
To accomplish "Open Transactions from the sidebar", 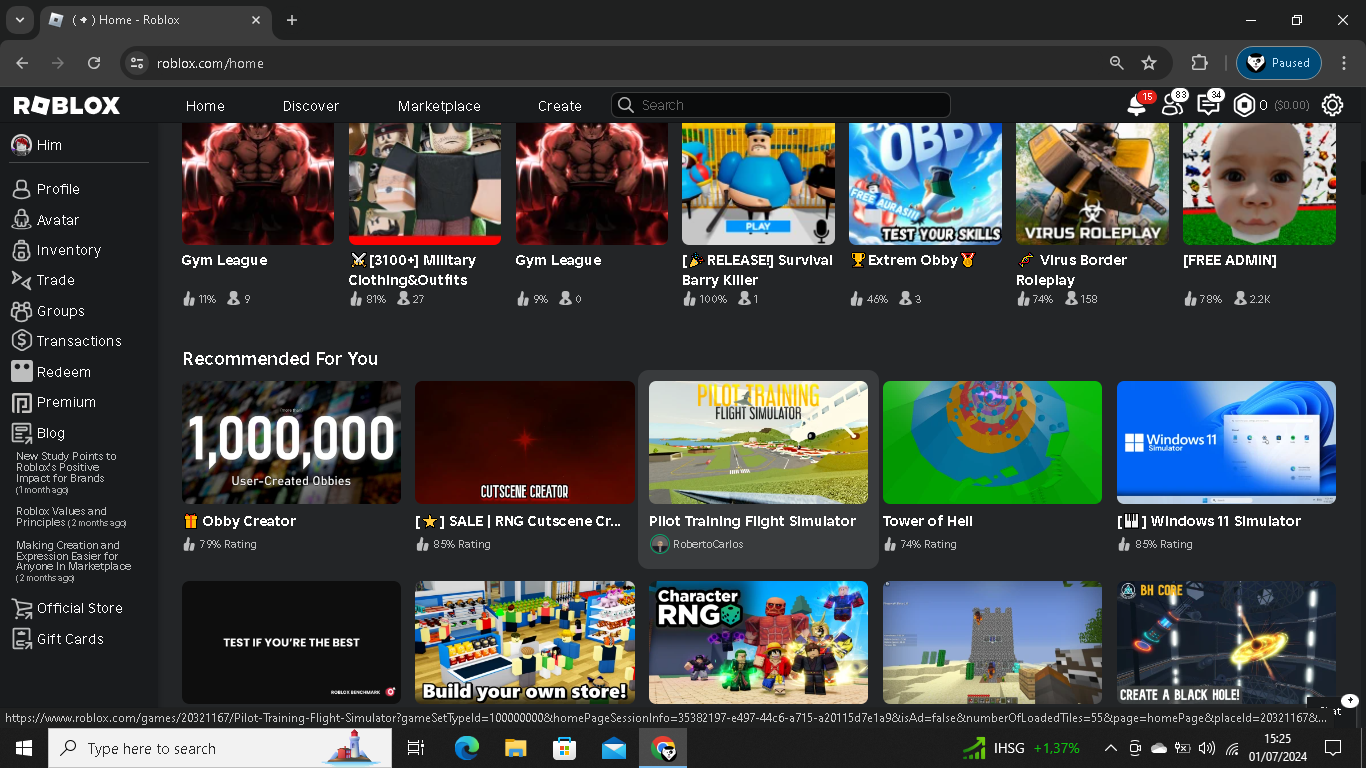I will coord(79,341).
